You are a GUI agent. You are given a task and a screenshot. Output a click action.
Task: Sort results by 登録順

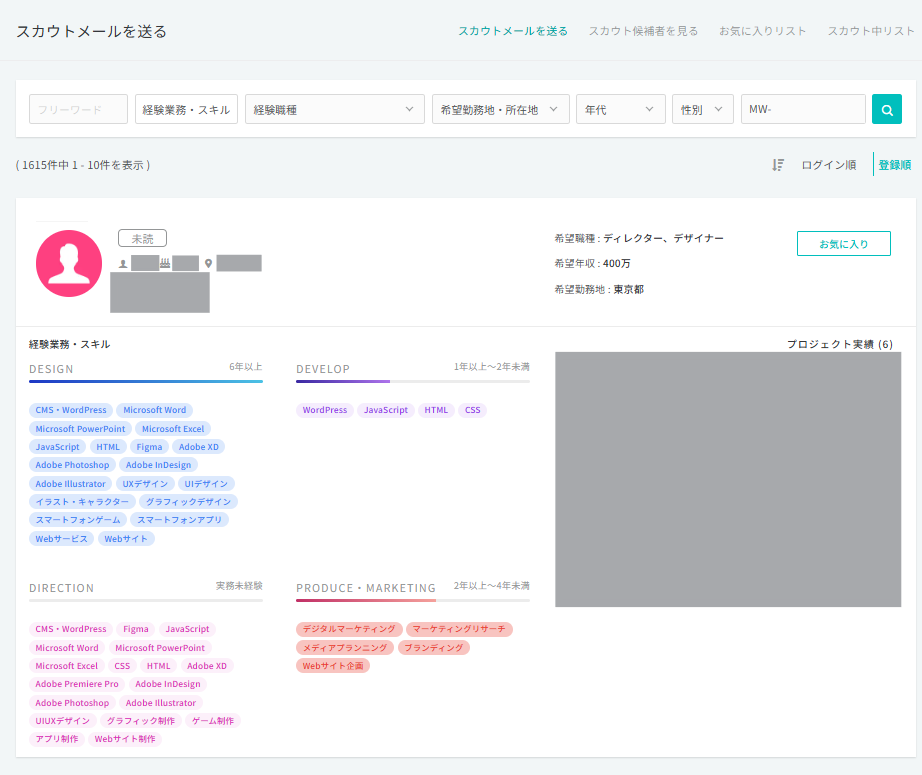click(894, 165)
